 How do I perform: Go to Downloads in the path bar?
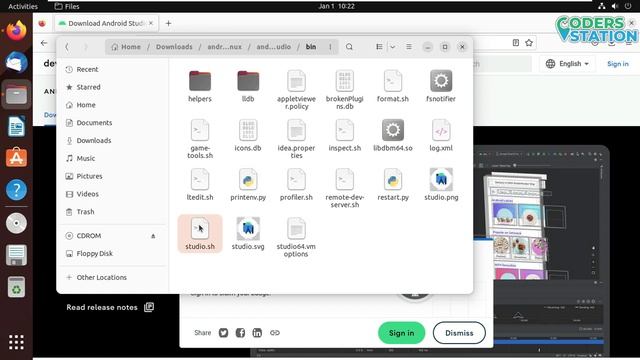click(174, 47)
